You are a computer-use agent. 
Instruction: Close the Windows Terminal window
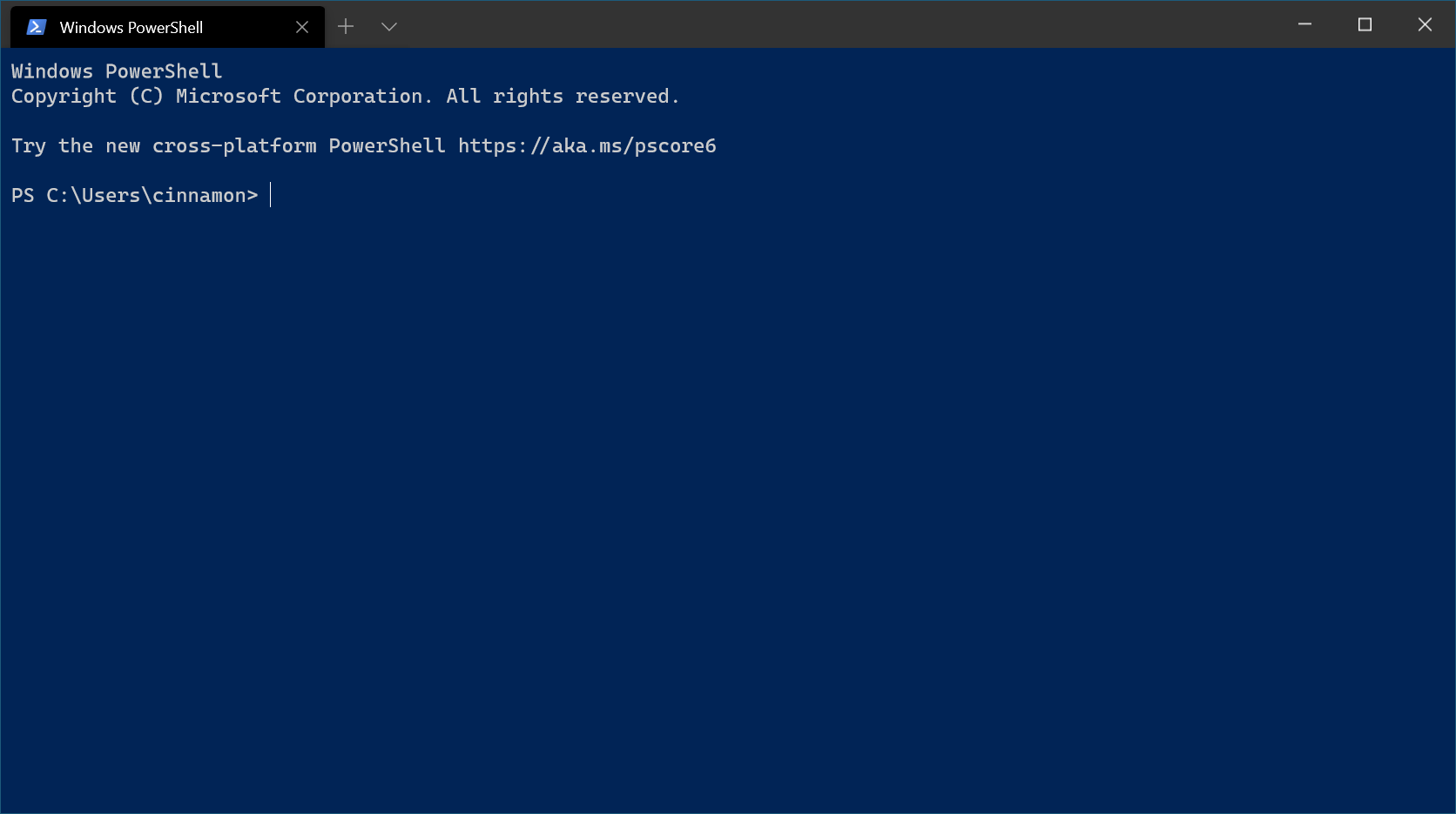[1425, 24]
